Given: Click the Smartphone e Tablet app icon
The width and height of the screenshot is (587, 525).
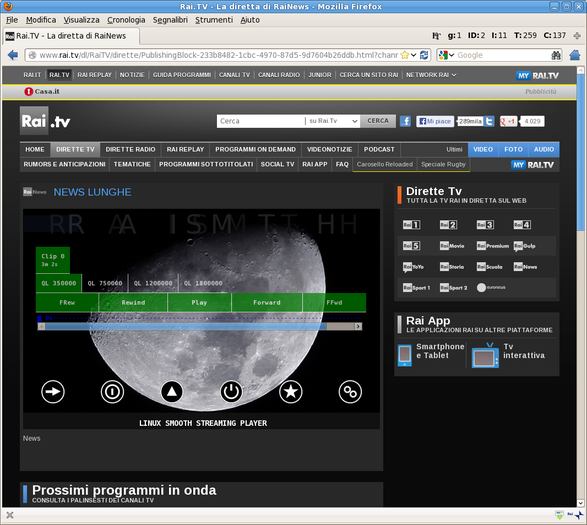Looking at the screenshot, I should pos(404,355).
